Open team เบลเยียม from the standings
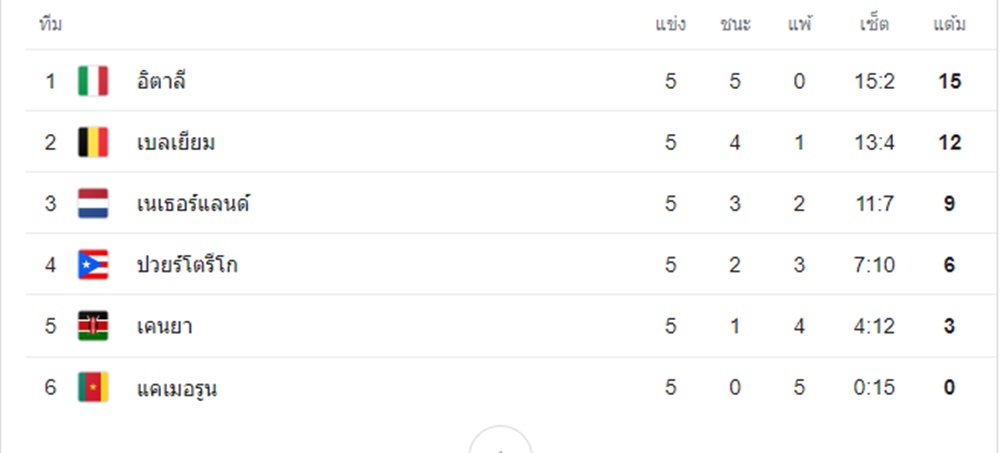 [x=176, y=143]
